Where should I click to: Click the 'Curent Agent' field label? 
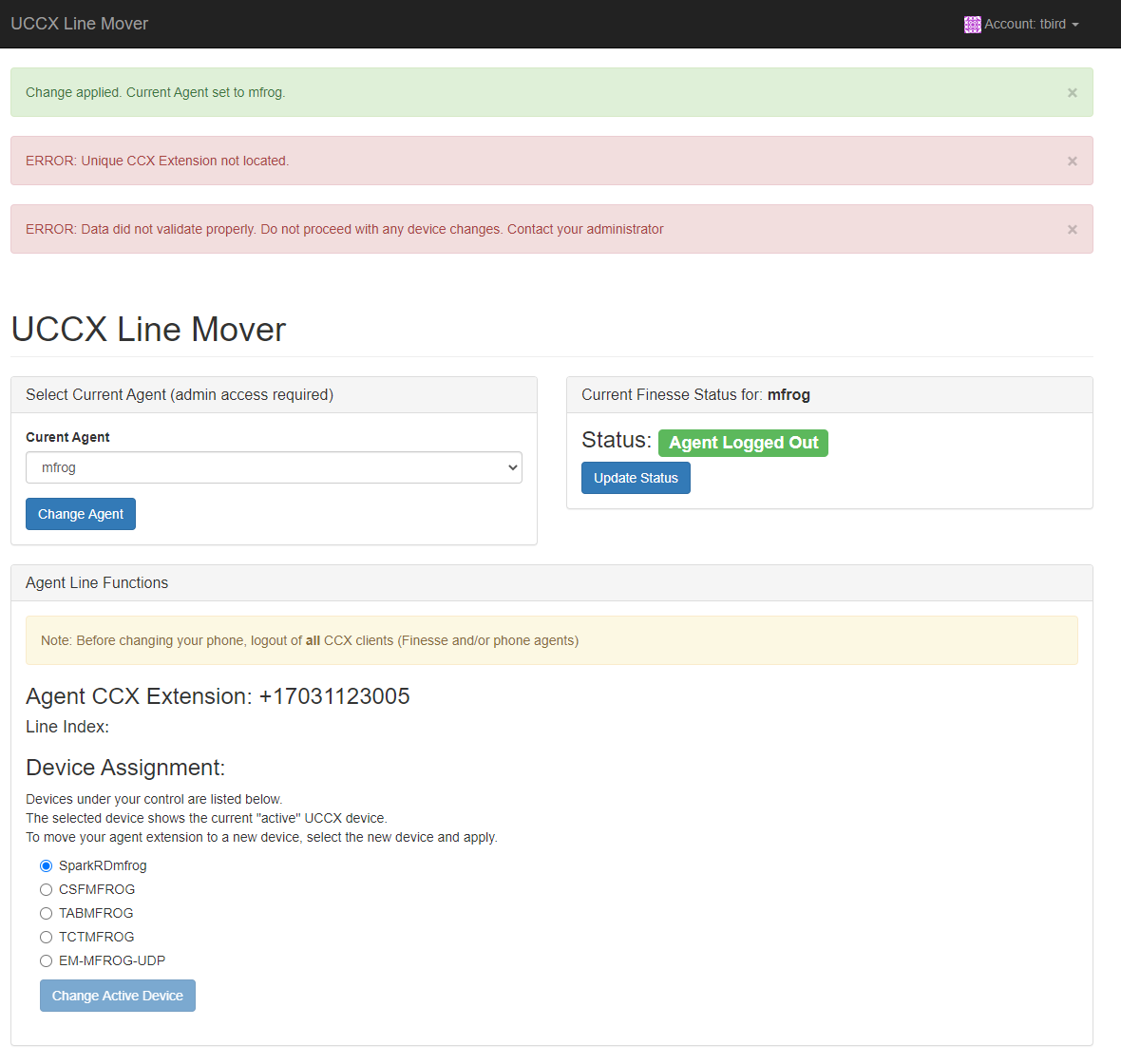pyautogui.click(x=67, y=437)
